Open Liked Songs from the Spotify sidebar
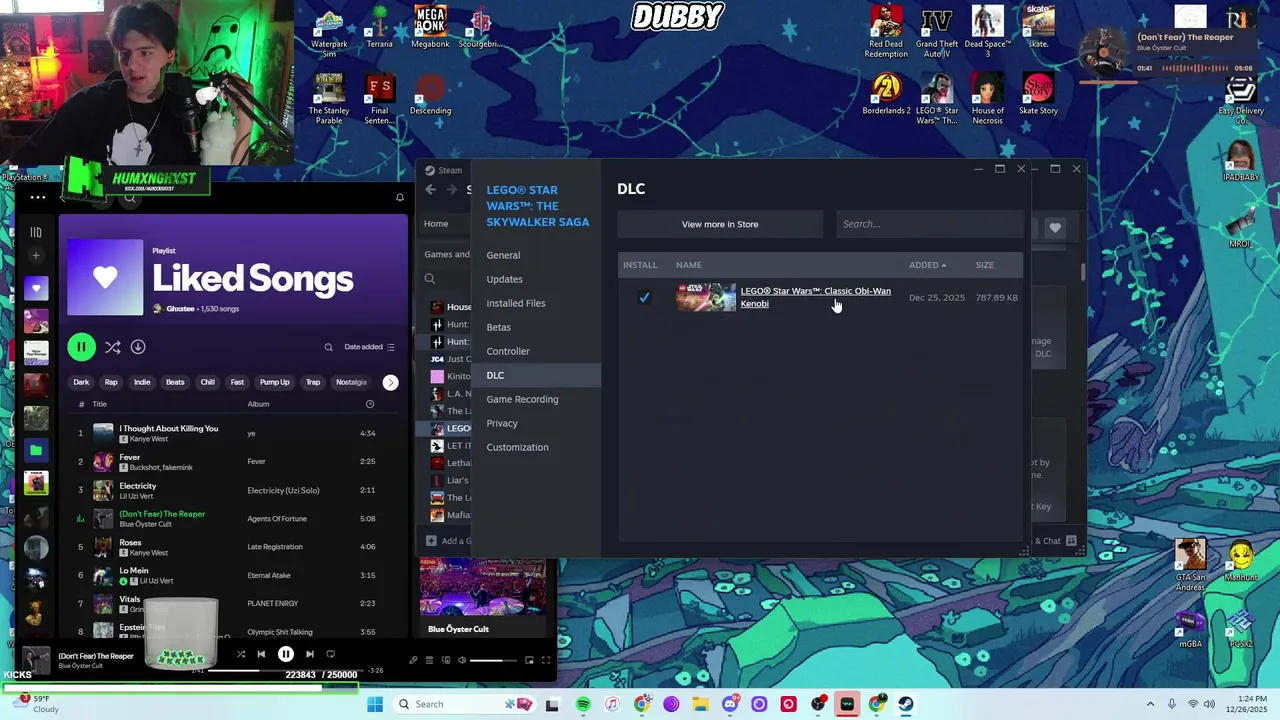This screenshot has height=720, width=1280. pos(36,288)
